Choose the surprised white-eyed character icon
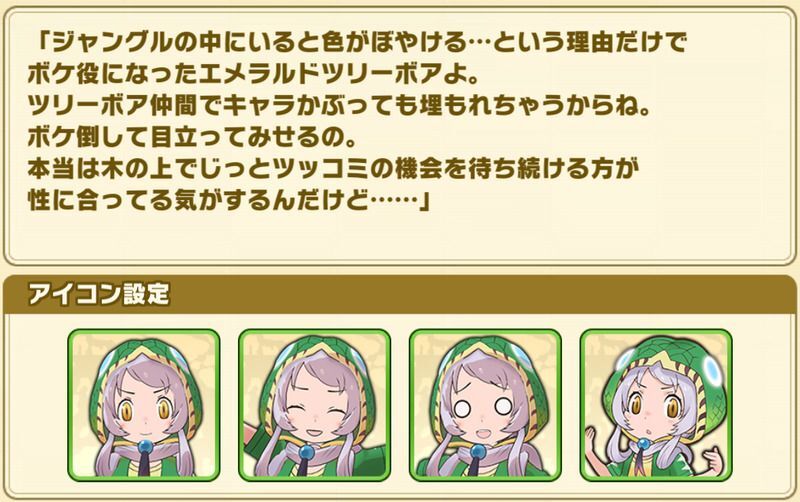Viewport: 800px width, 502px height. coord(485,405)
